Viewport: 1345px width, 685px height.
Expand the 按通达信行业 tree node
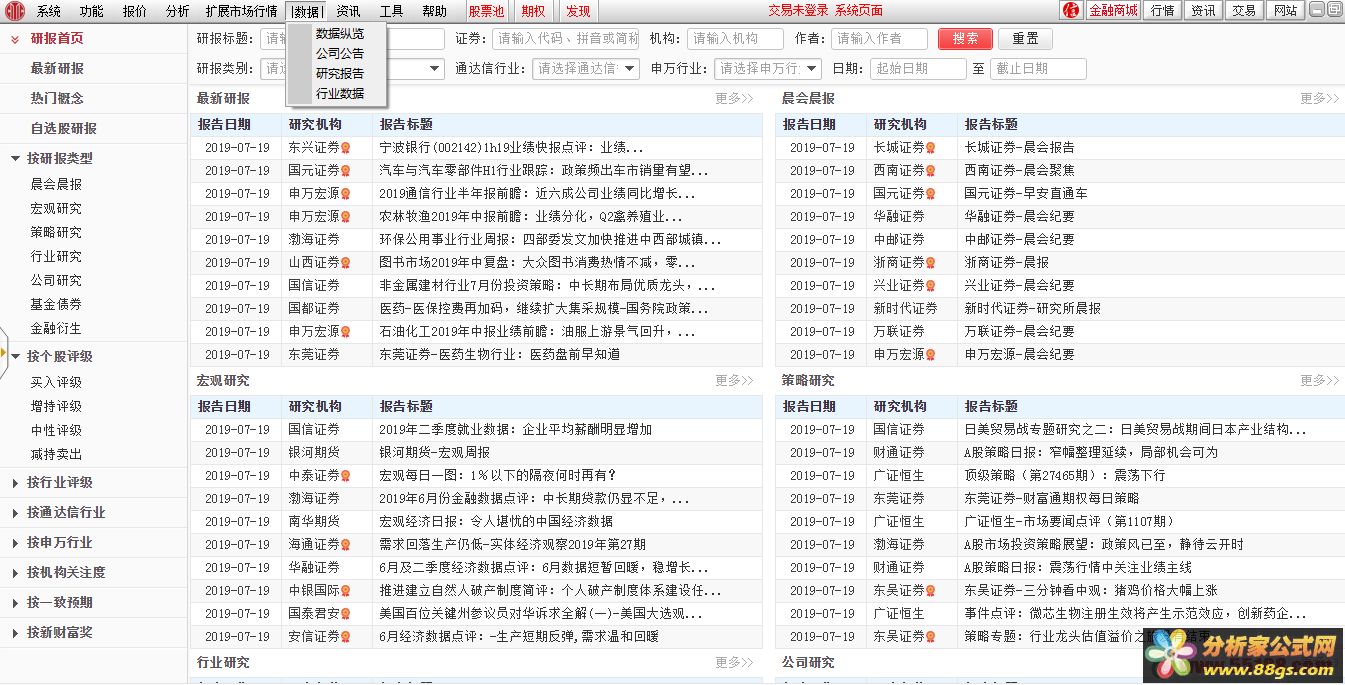pyautogui.click(x=16, y=513)
